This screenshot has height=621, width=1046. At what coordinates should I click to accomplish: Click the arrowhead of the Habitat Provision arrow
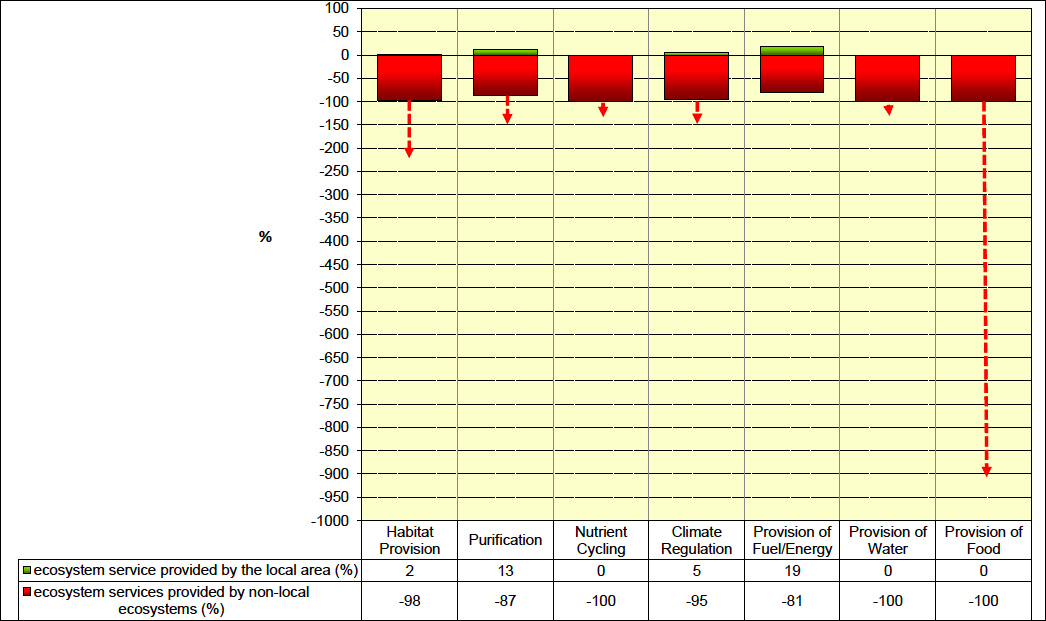click(x=409, y=151)
